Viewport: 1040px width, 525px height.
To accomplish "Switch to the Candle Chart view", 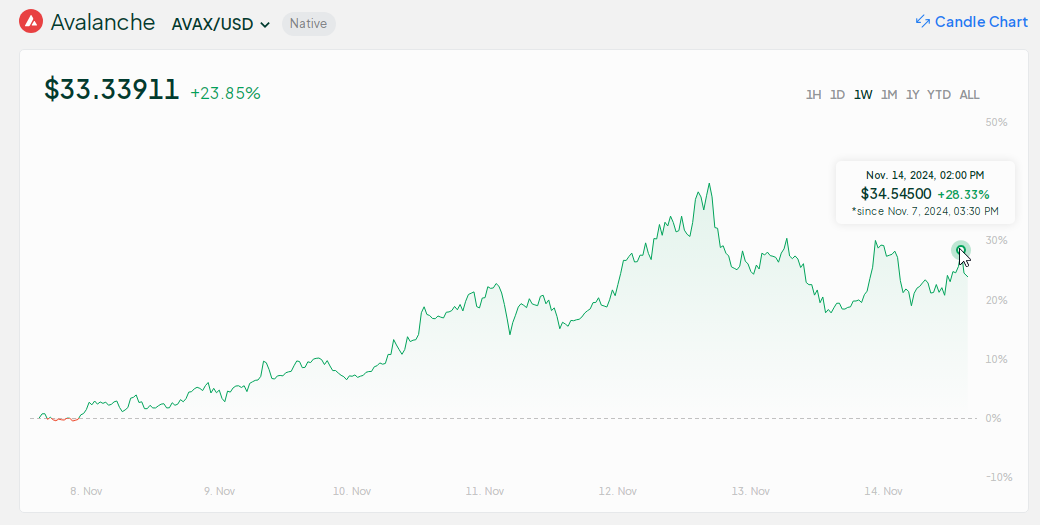I will pos(980,21).
